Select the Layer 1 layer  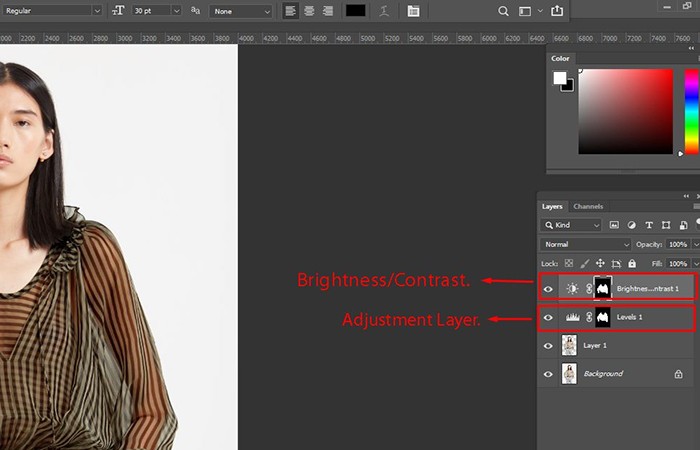pos(616,346)
